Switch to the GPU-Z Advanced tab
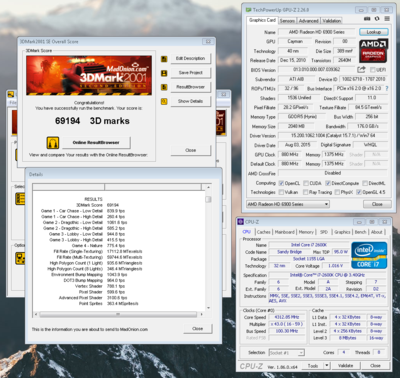 308,21
